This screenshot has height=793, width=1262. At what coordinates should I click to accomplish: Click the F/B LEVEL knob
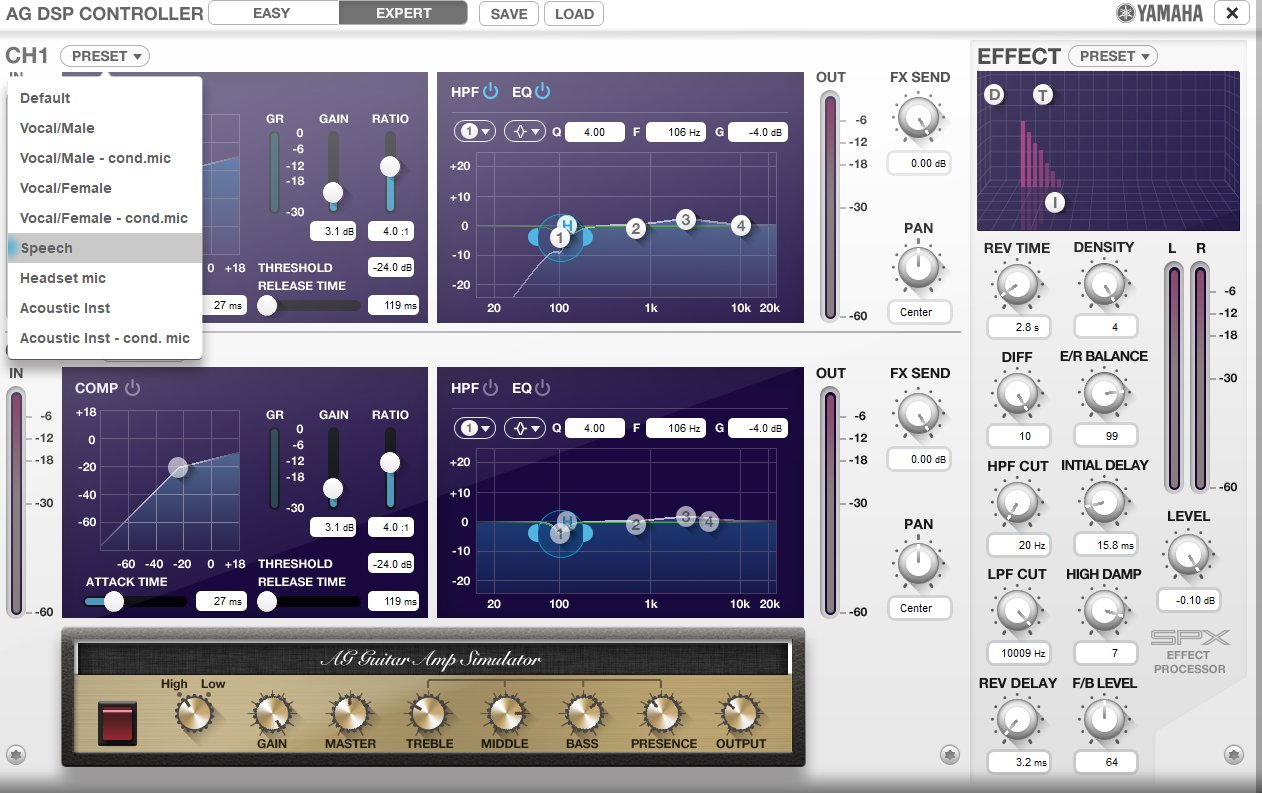[x=1103, y=721]
